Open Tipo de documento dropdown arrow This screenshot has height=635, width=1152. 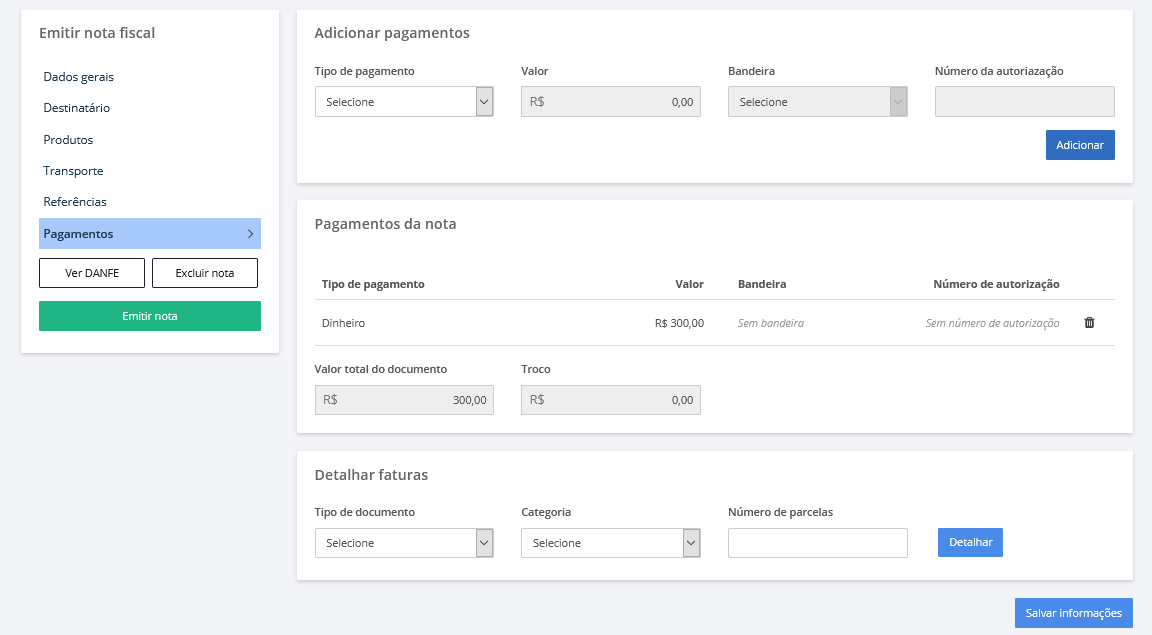[x=483, y=542]
